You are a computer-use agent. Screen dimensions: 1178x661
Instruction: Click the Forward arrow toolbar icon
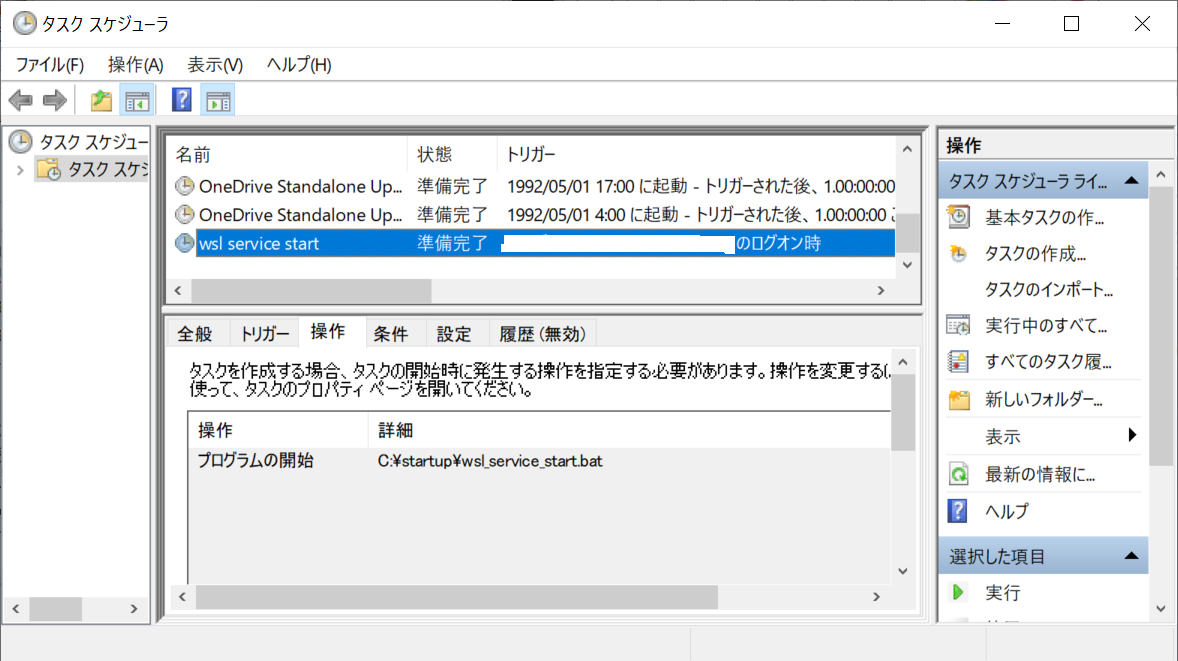click(55, 100)
